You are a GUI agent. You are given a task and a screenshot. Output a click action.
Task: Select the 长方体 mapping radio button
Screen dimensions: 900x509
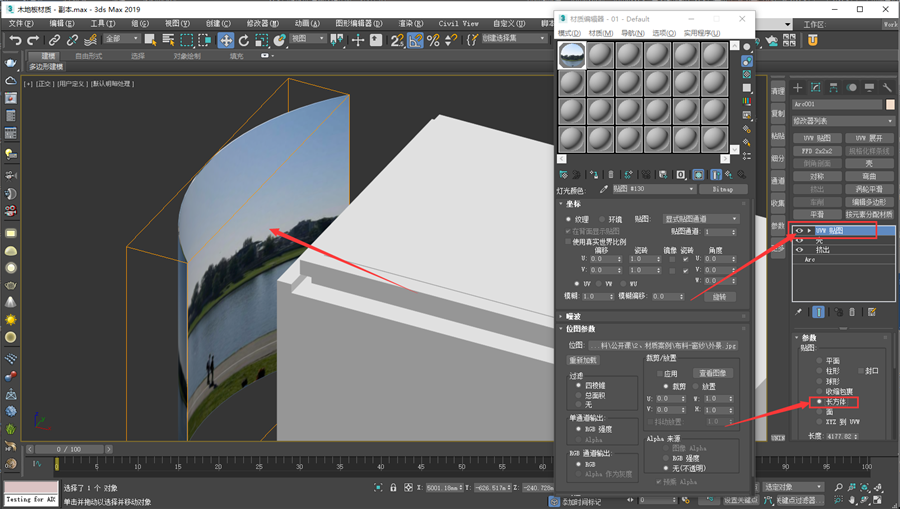pos(820,402)
